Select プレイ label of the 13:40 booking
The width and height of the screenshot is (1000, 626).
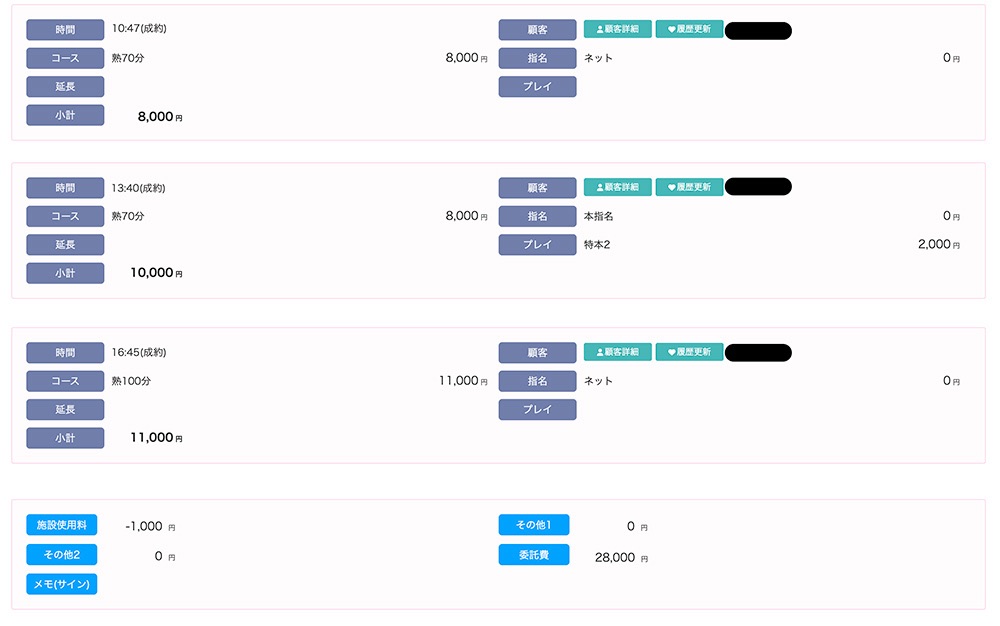click(538, 244)
